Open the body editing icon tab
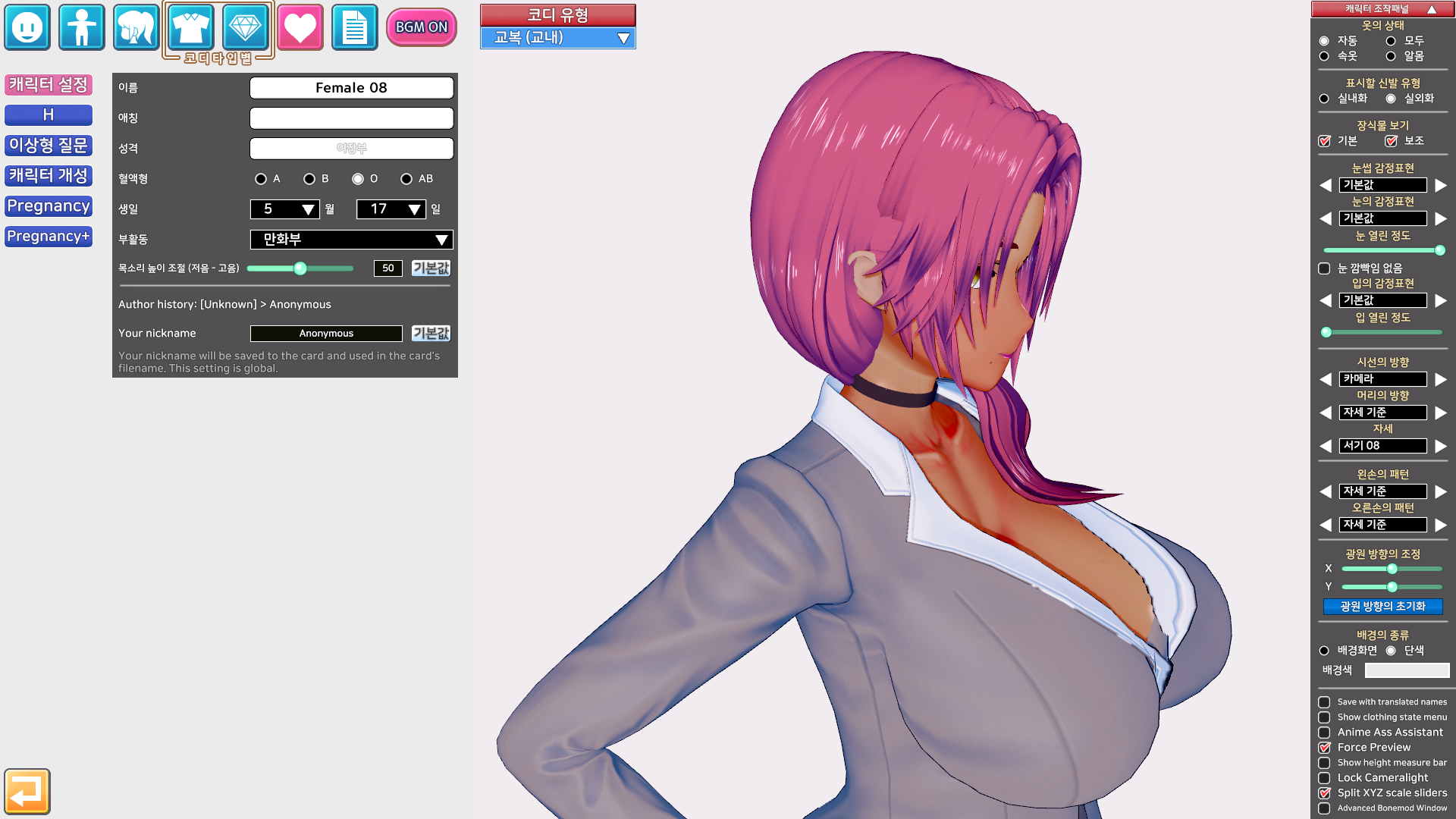Viewport: 1456px width, 819px height. [x=82, y=27]
